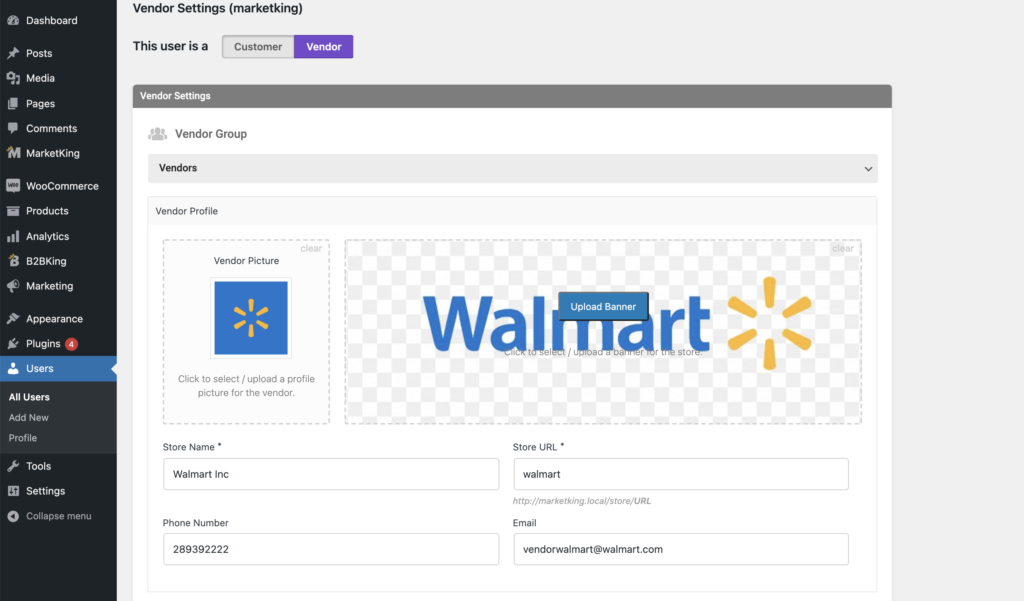This screenshot has height=601, width=1024.
Task: Click the Store URL input field
Action: pos(680,474)
